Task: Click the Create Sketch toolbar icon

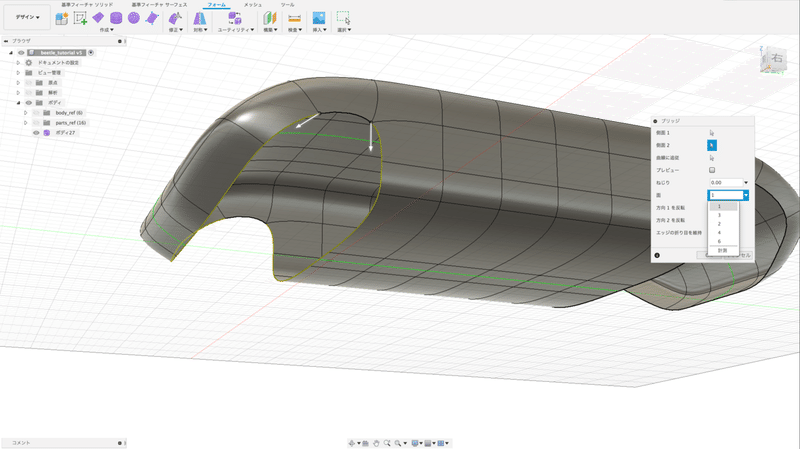Action: [x=80, y=18]
